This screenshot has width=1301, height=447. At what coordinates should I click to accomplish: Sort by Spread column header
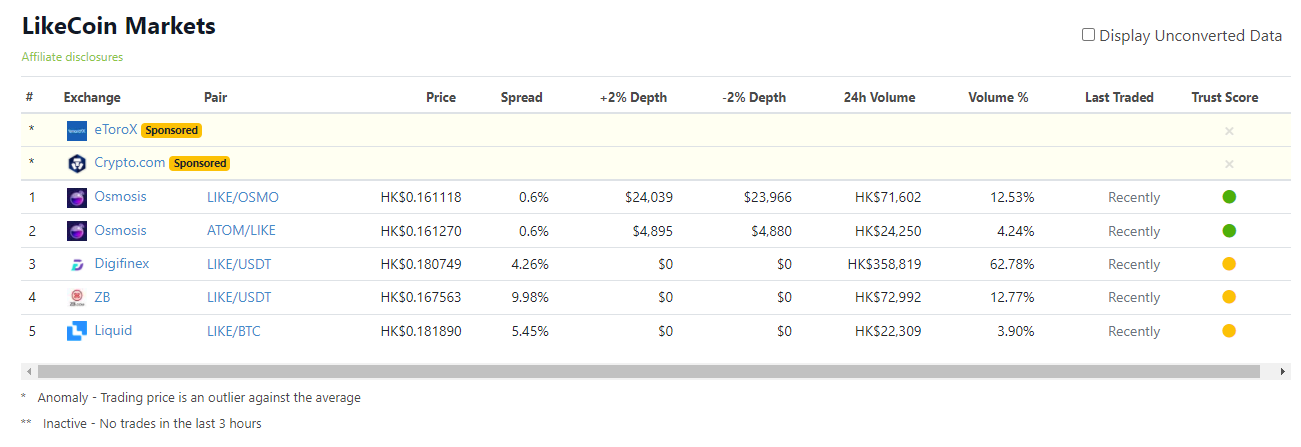pos(522,97)
